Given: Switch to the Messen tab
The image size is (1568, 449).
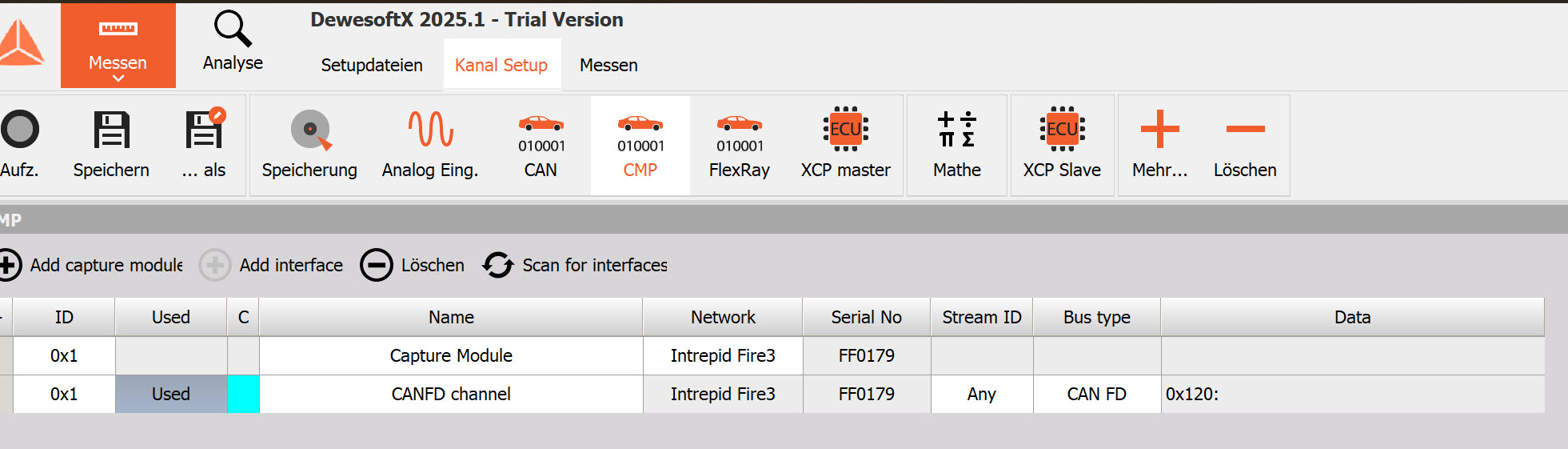Looking at the screenshot, I should point(608,65).
